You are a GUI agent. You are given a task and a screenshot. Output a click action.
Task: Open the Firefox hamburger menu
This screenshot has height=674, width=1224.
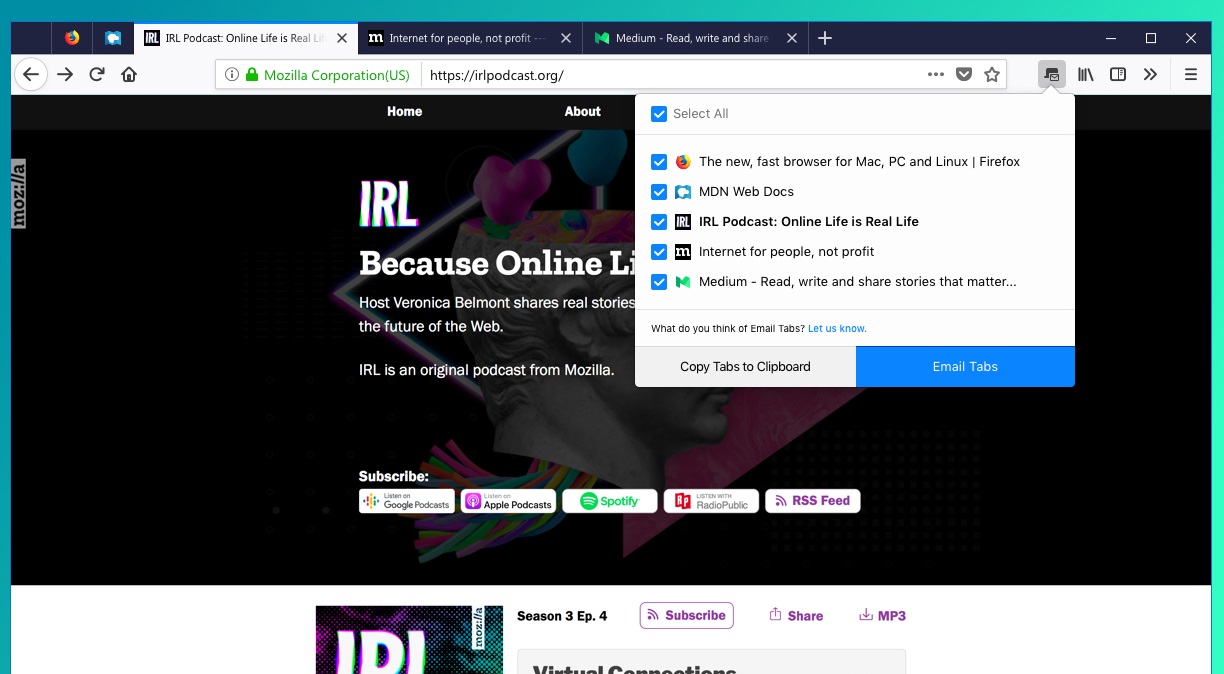coord(1191,74)
